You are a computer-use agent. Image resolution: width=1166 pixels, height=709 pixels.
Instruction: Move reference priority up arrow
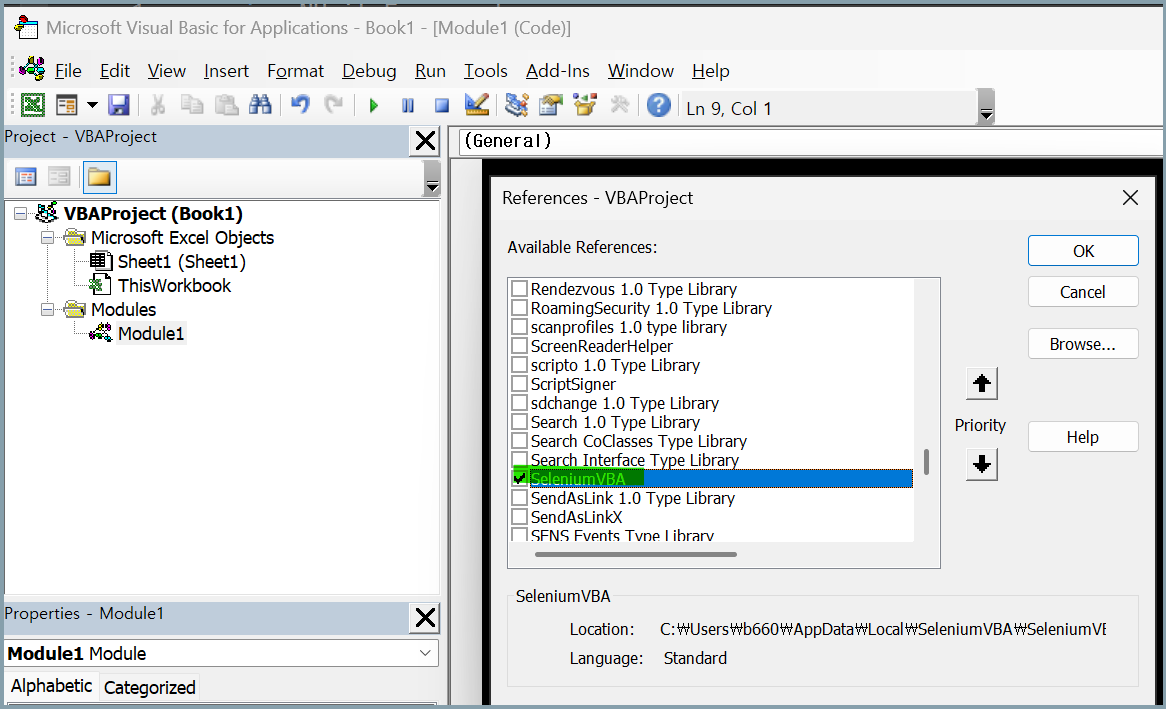[x=982, y=384]
